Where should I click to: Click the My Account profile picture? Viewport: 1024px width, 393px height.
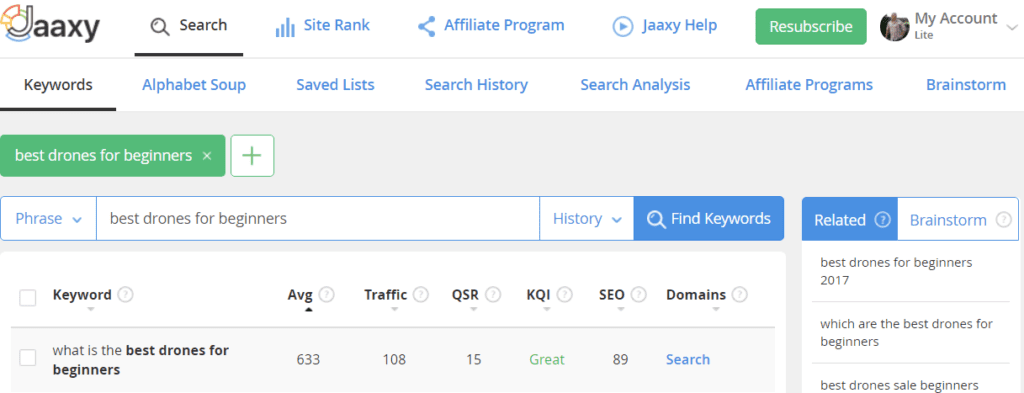(894, 26)
